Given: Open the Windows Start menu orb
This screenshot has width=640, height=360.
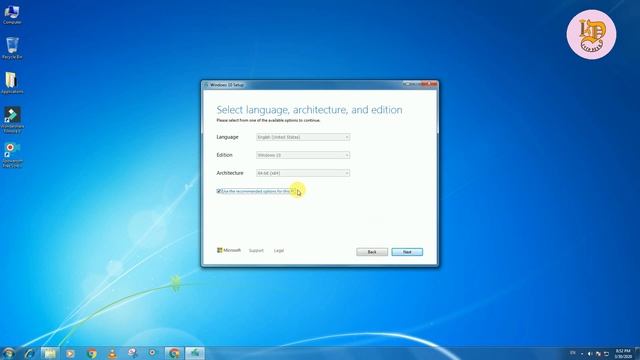Looking at the screenshot, I should click(8, 353).
